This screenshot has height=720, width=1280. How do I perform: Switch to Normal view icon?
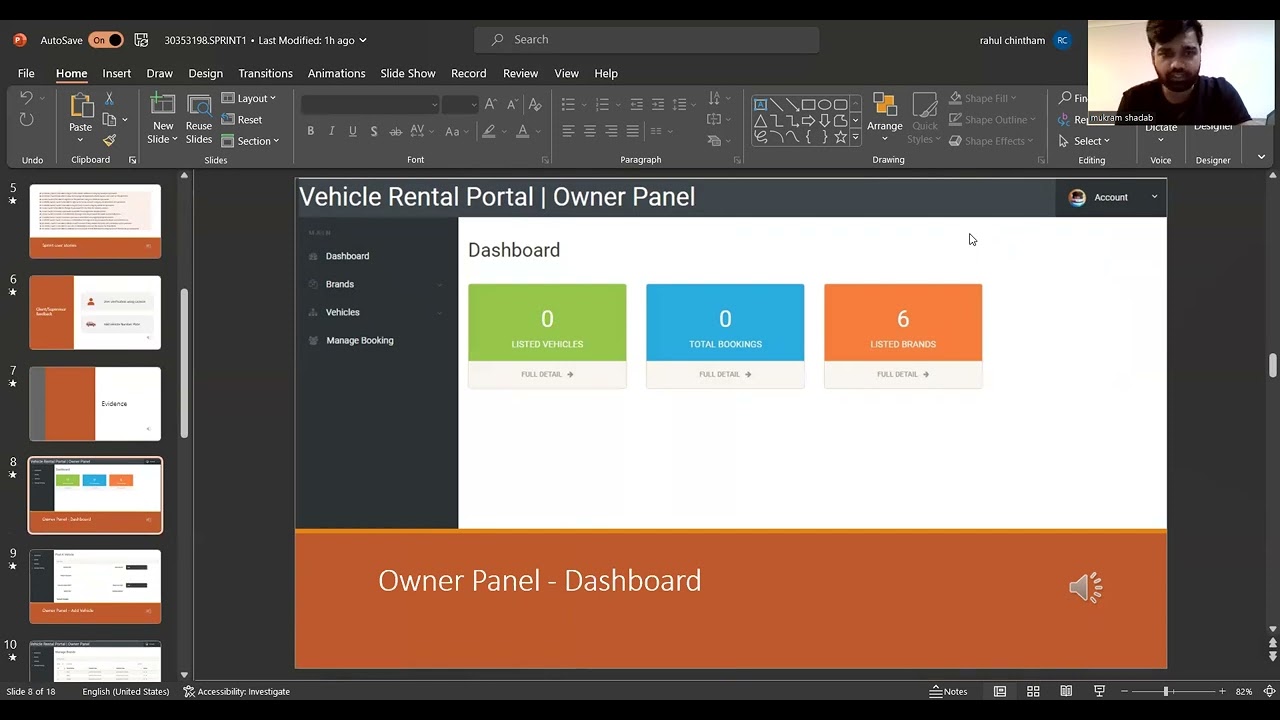point(999,691)
